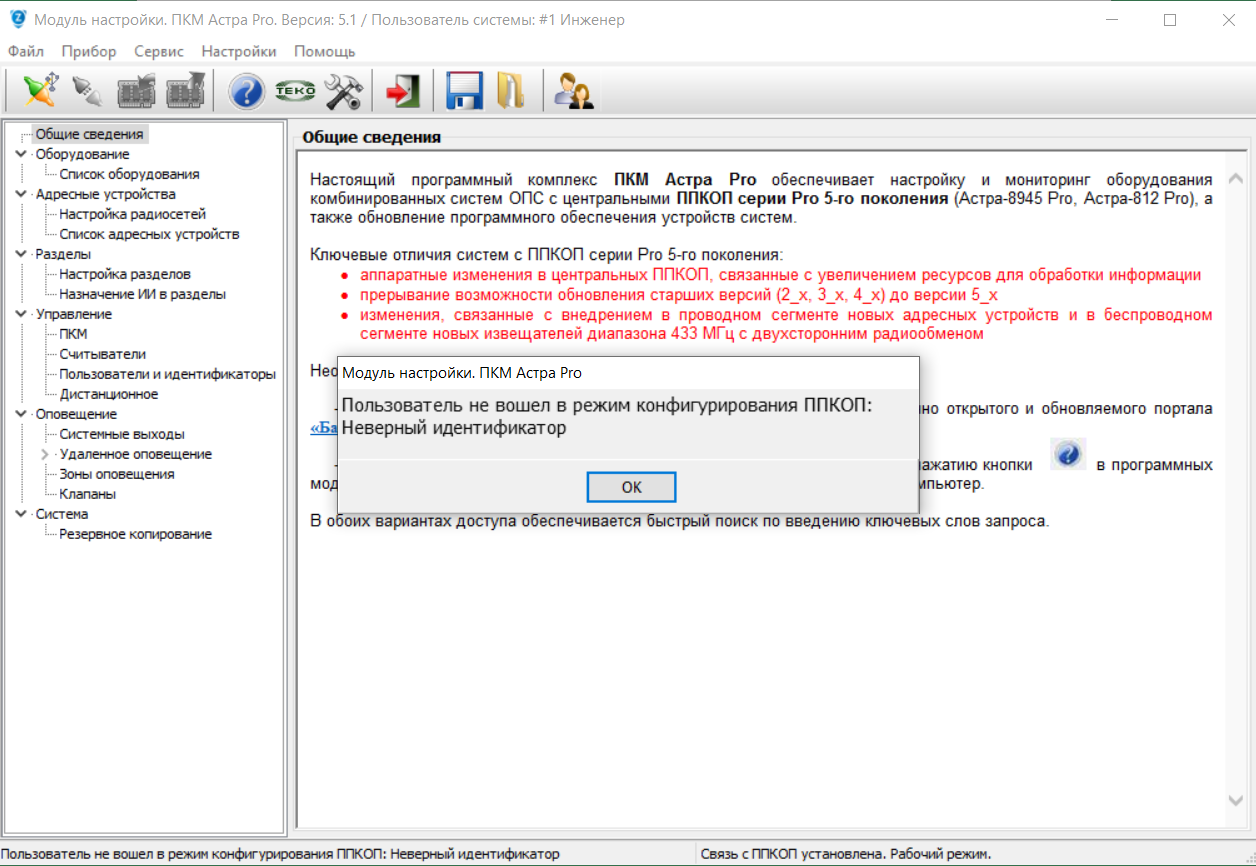Open help with the blue question mark icon
The image size is (1256, 866).
(246, 91)
